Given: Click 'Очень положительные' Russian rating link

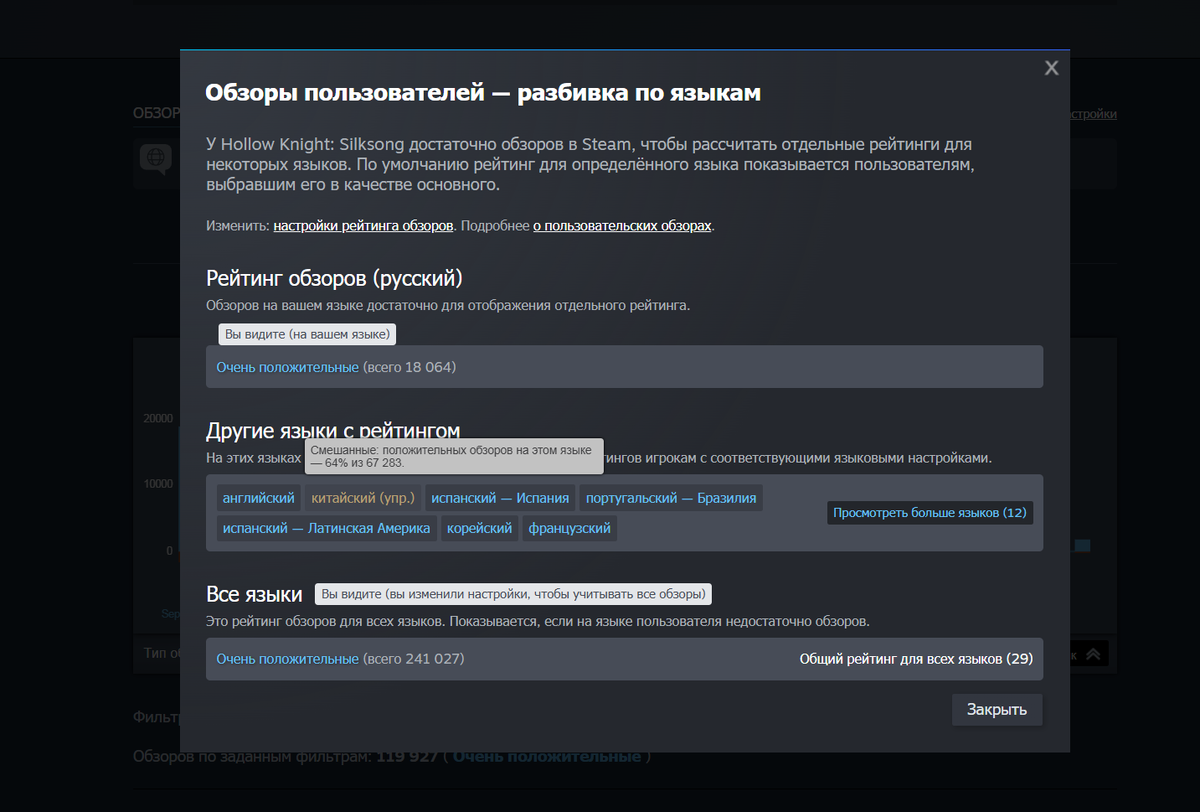Looking at the screenshot, I should [x=287, y=367].
